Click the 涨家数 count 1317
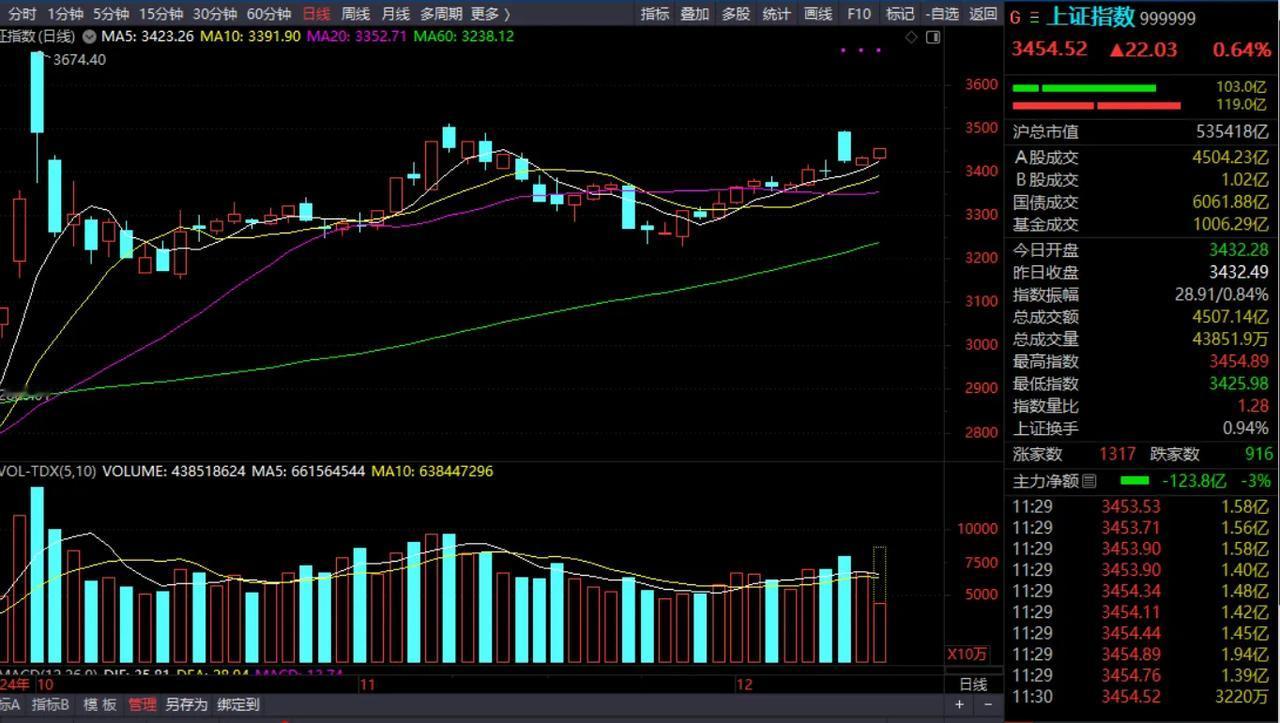This screenshot has height=723, width=1280. pyautogui.click(x=1117, y=454)
